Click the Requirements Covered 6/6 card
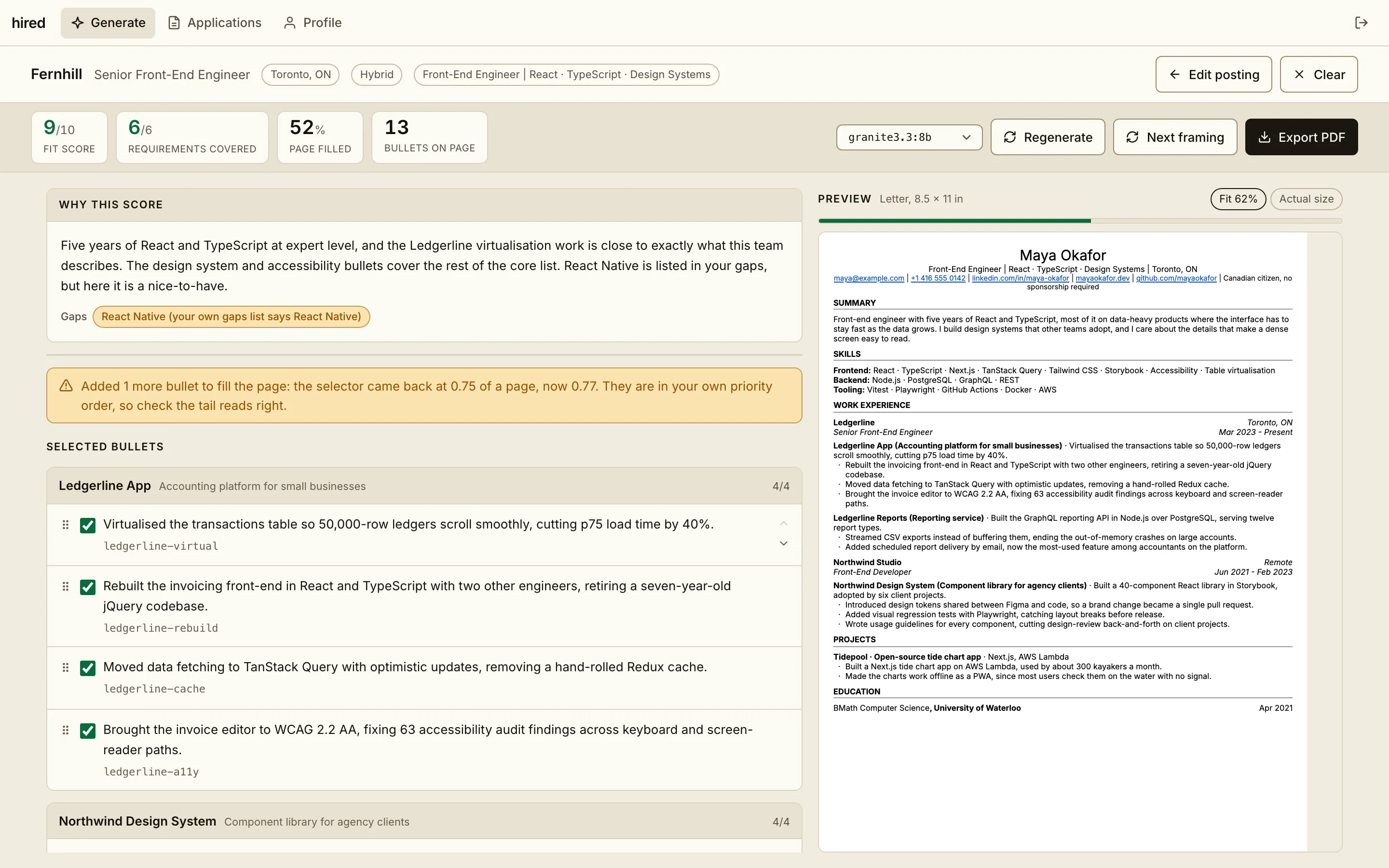The height and width of the screenshot is (868, 1389). click(192, 137)
